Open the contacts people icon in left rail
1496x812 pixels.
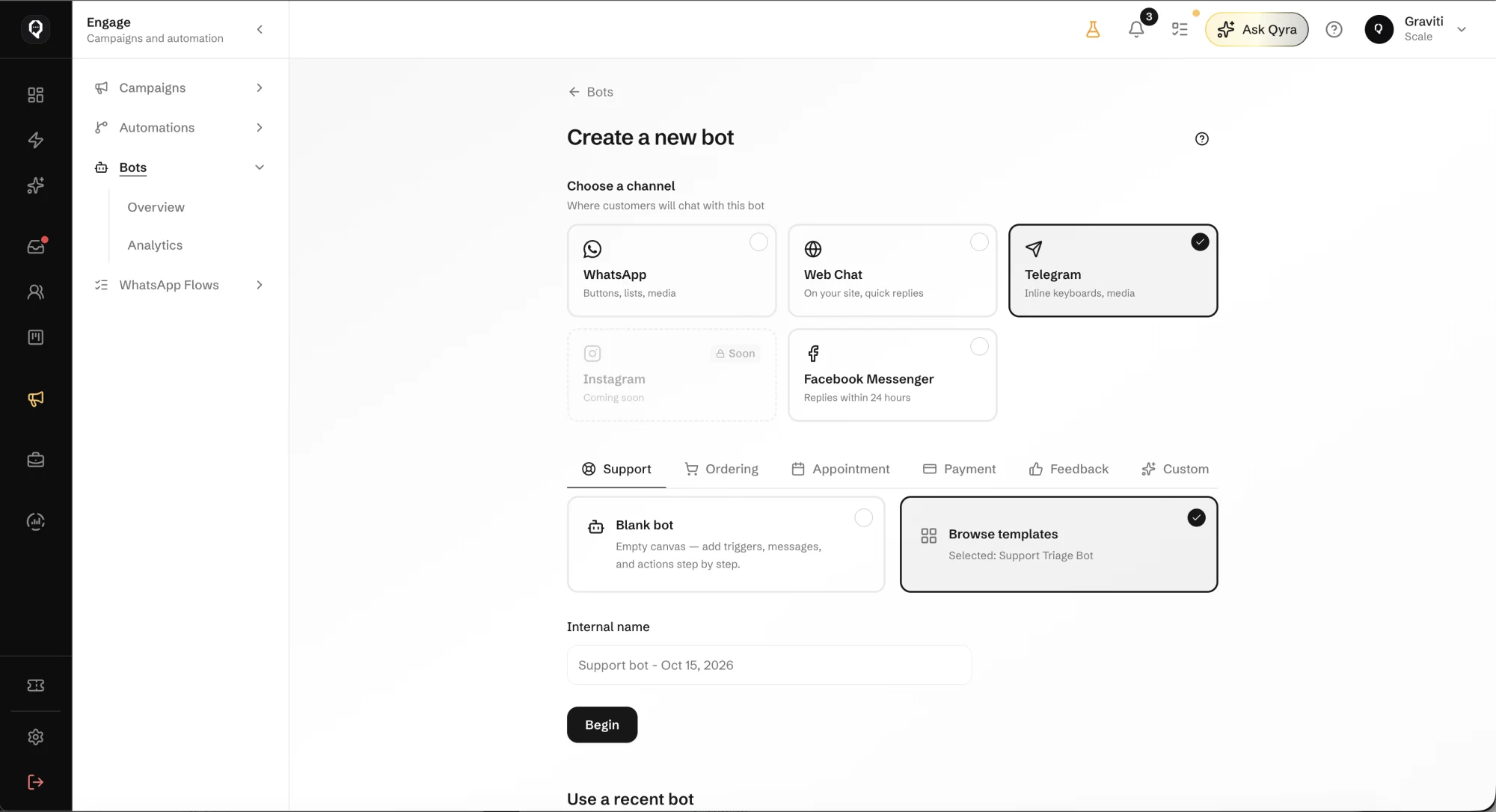(35, 292)
